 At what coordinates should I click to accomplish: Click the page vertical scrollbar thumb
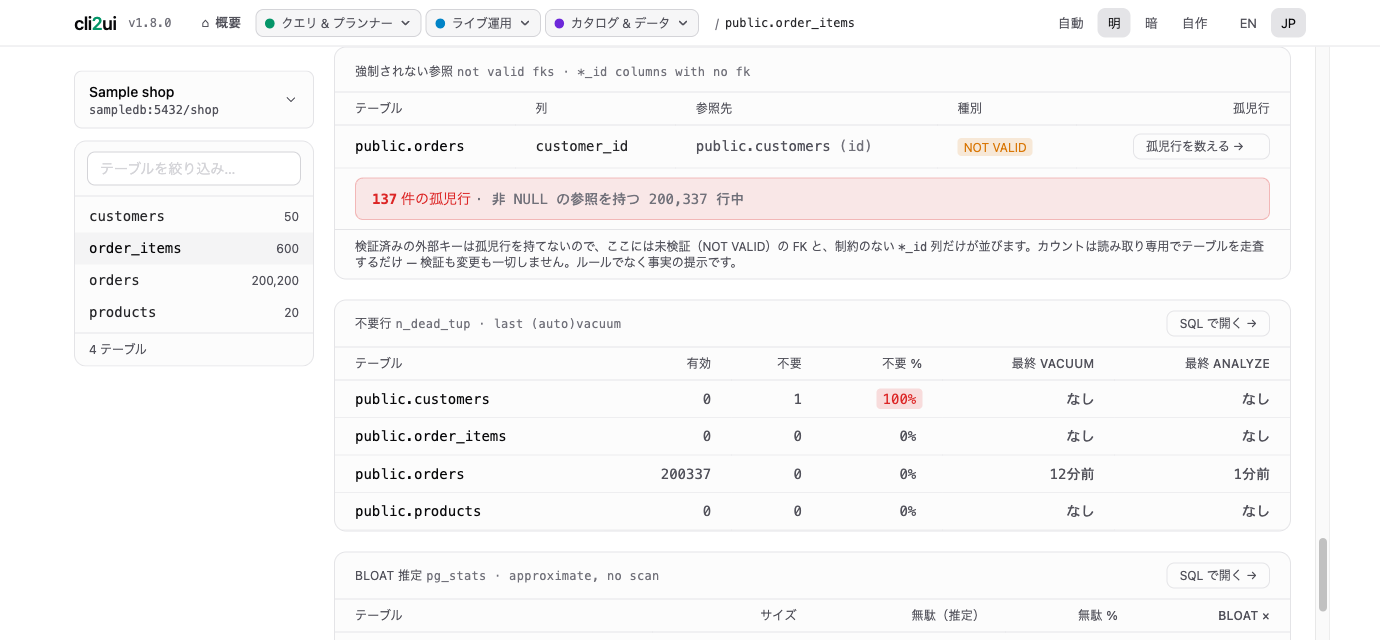(x=1323, y=575)
